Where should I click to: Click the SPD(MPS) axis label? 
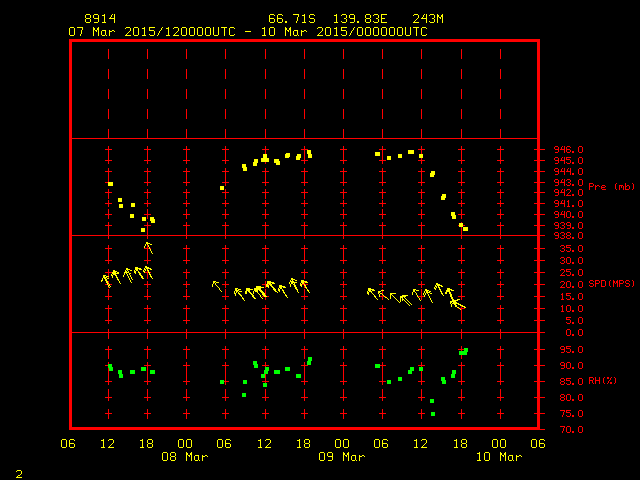pos(611,284)
